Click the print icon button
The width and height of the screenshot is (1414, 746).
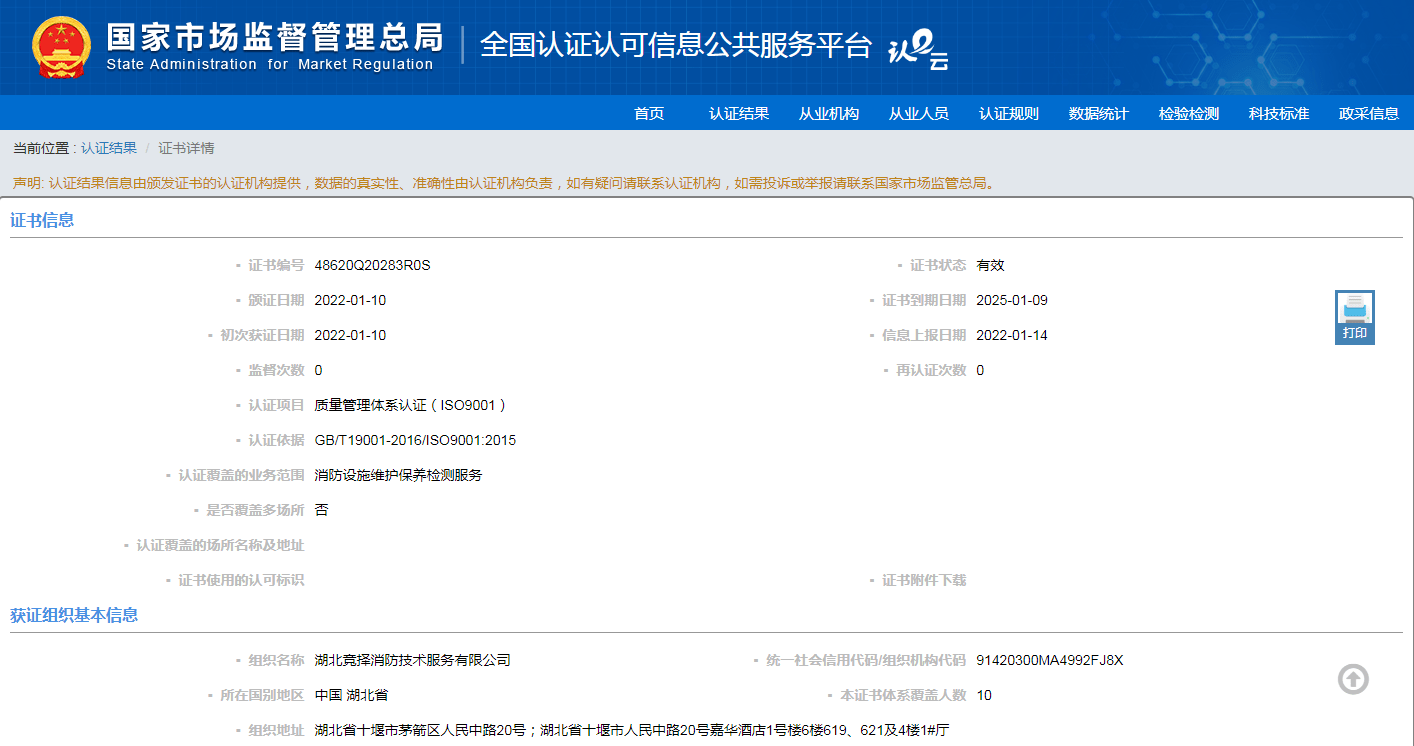tap(1354, 317)
